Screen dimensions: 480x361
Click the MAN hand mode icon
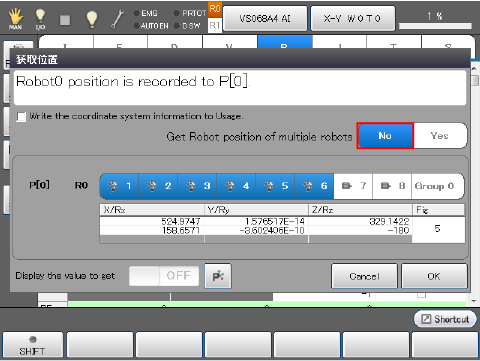click(x=15, y=19)
